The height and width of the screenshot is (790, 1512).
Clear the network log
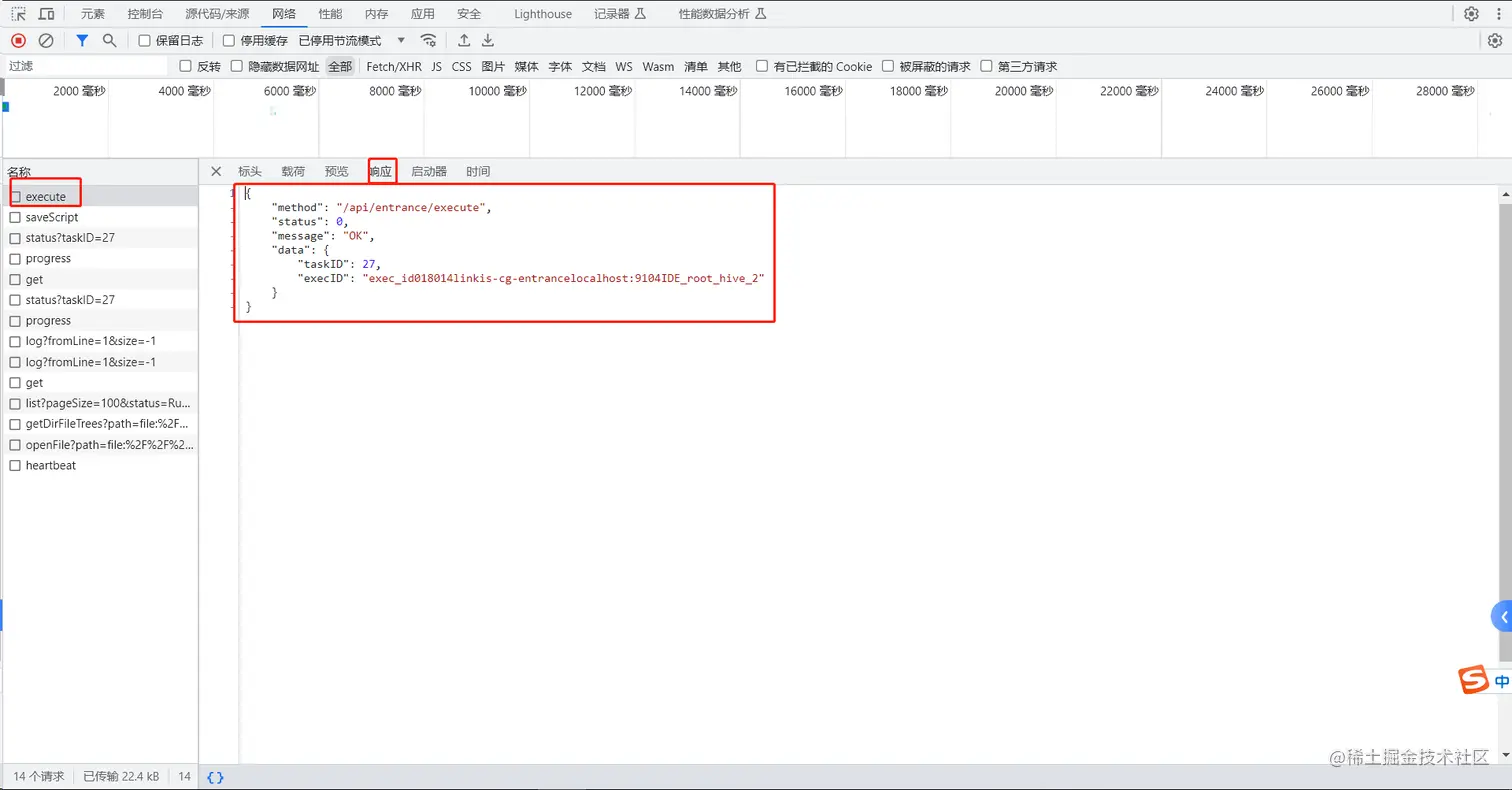pyautogui.click(x=46, y=41)
